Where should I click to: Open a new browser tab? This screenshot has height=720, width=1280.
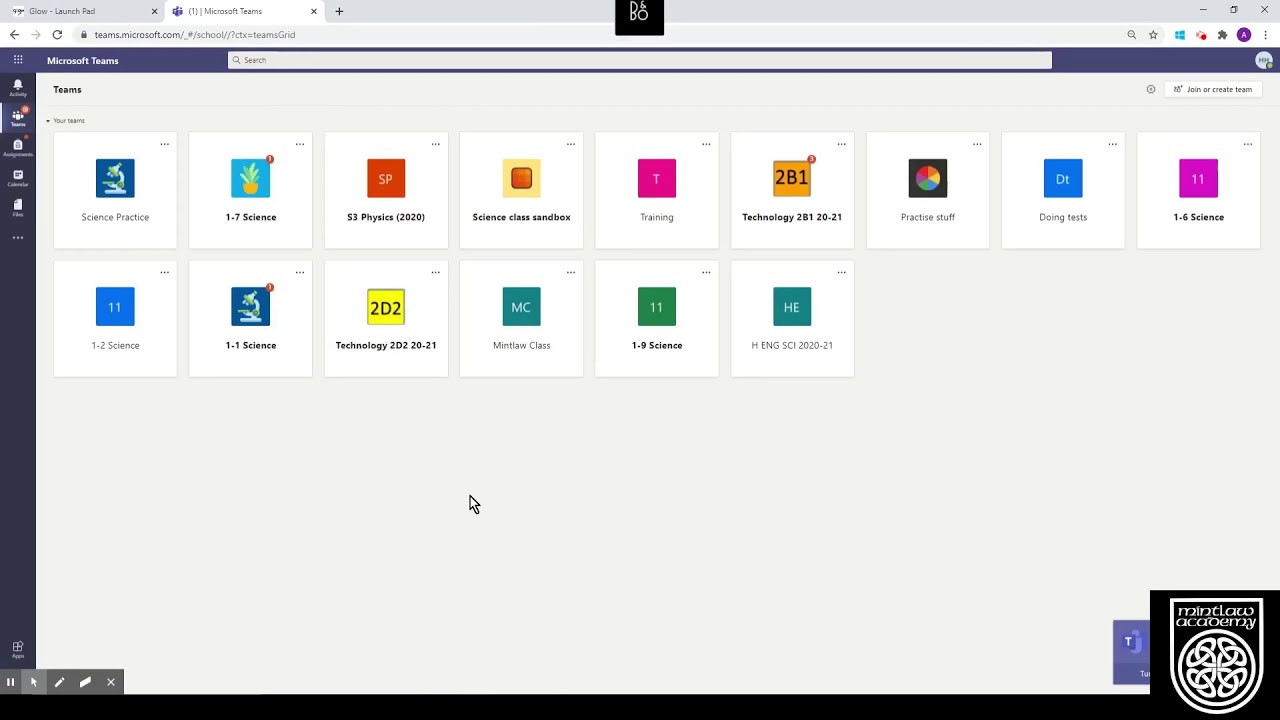(339, 11)
